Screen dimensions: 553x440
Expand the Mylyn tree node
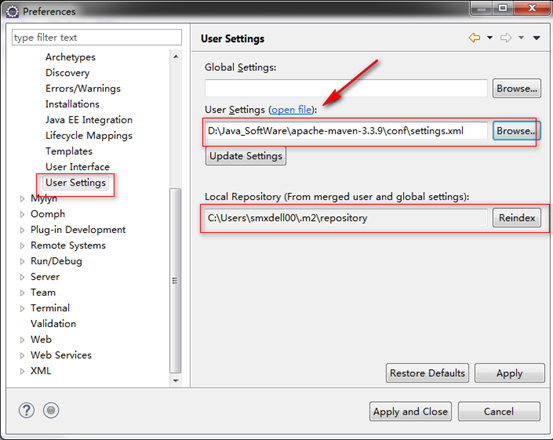(22, 199)
